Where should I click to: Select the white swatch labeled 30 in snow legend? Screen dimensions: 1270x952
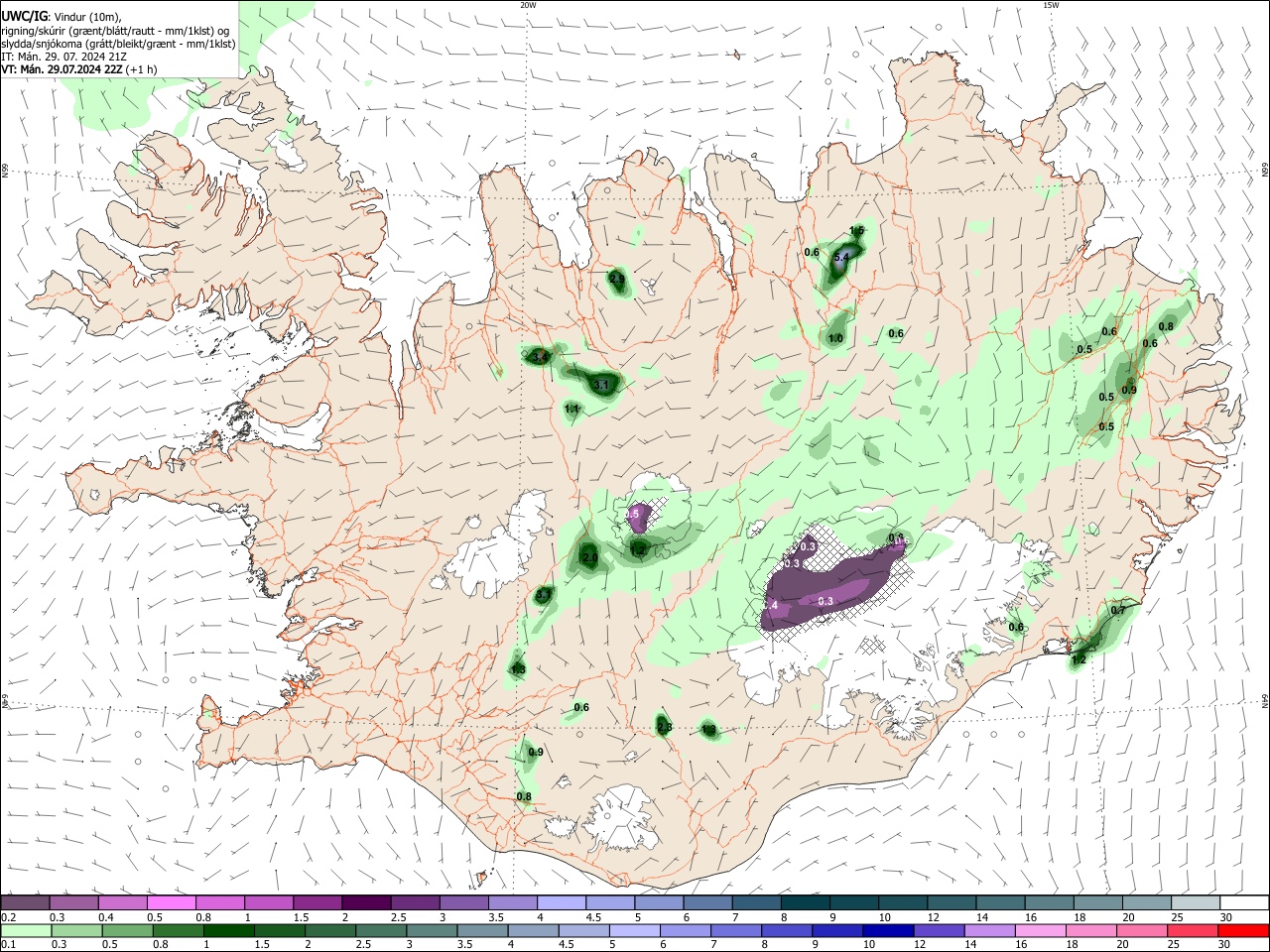pyautogui.click(x=1244, y=903)
